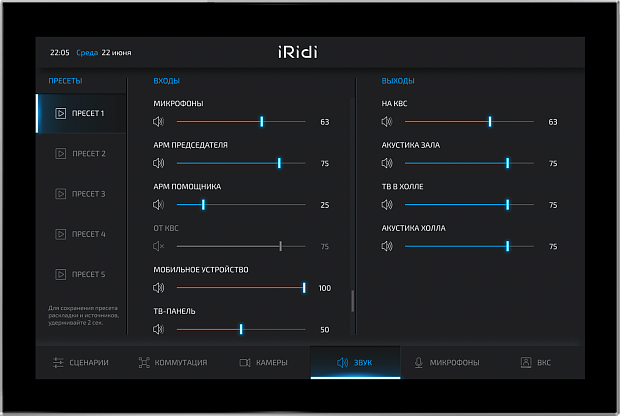Viewport: 620px width, 416px height.
Task: Mute the НА КВС output speaker icon
Action: coord(387,122)
